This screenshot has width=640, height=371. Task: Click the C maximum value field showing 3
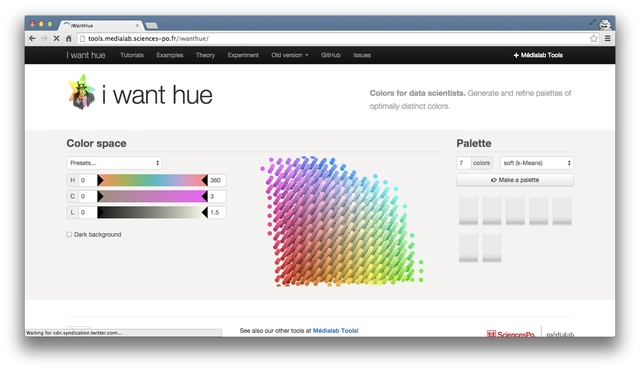coord(217,196)
